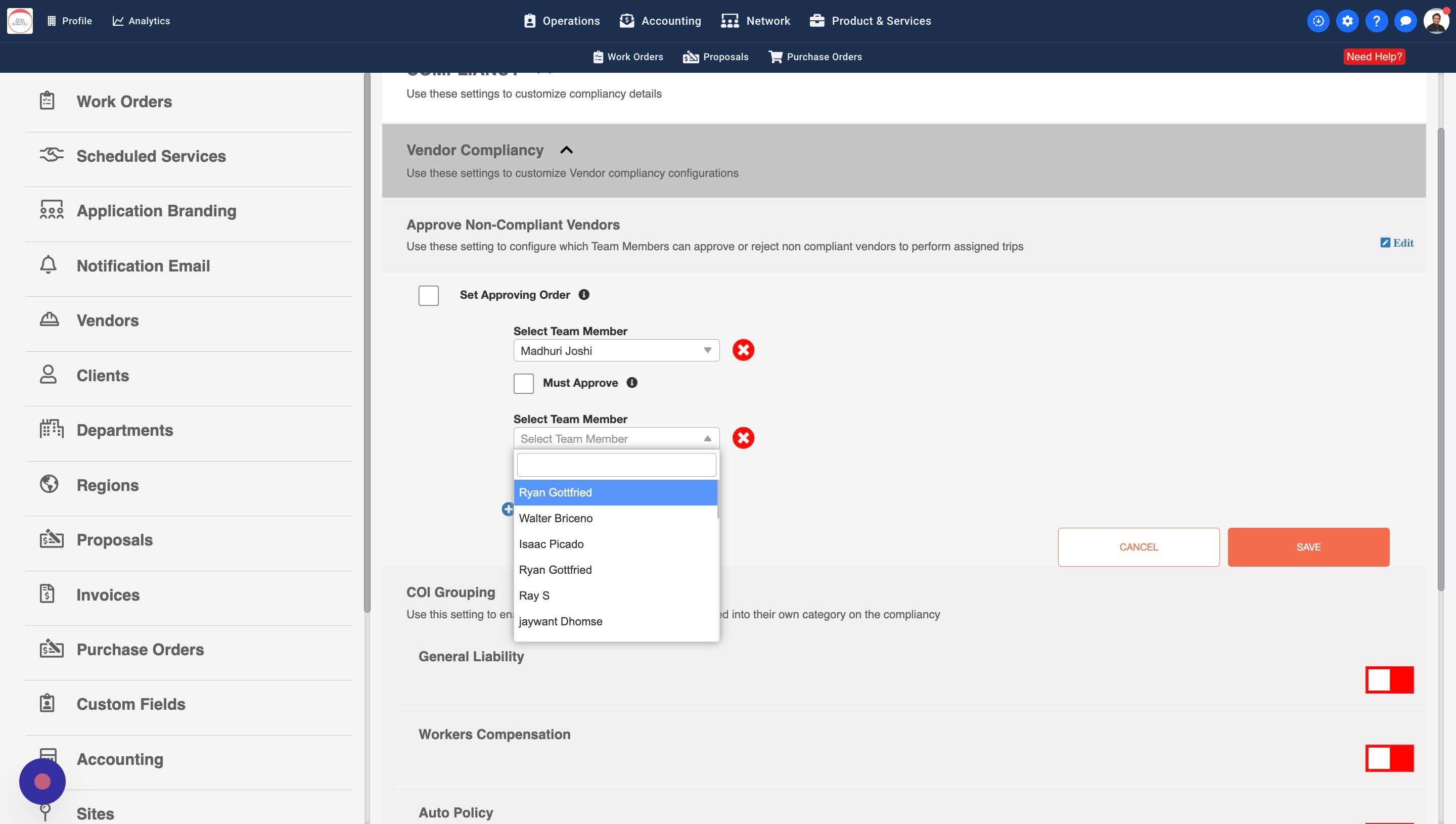Image resolution: width=1456 pixels, height=824 pixels.
Task: Click the blue plus add member icon
Action: tap(508, 510)
